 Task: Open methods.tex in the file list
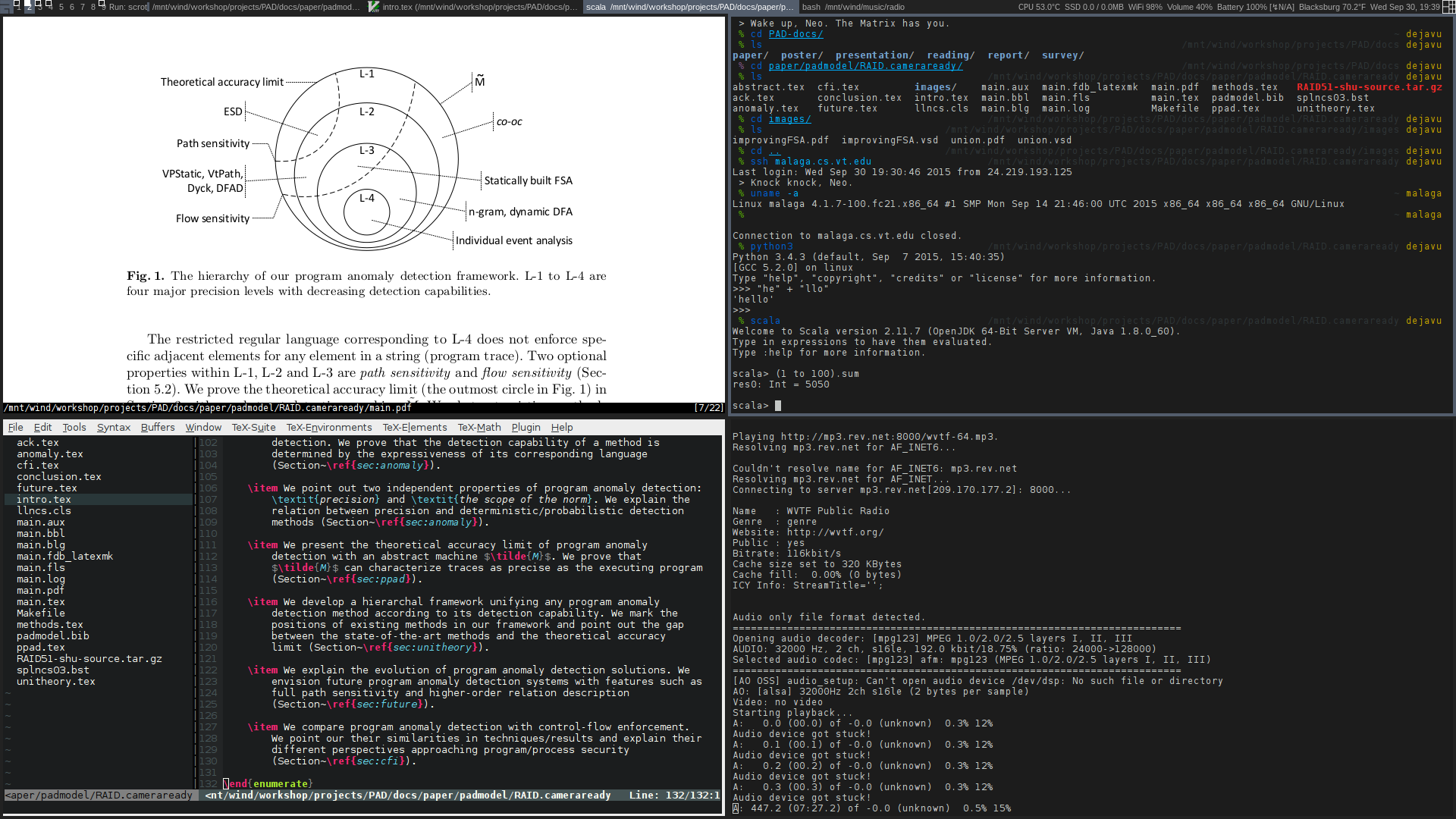click(x=49, y=625)
